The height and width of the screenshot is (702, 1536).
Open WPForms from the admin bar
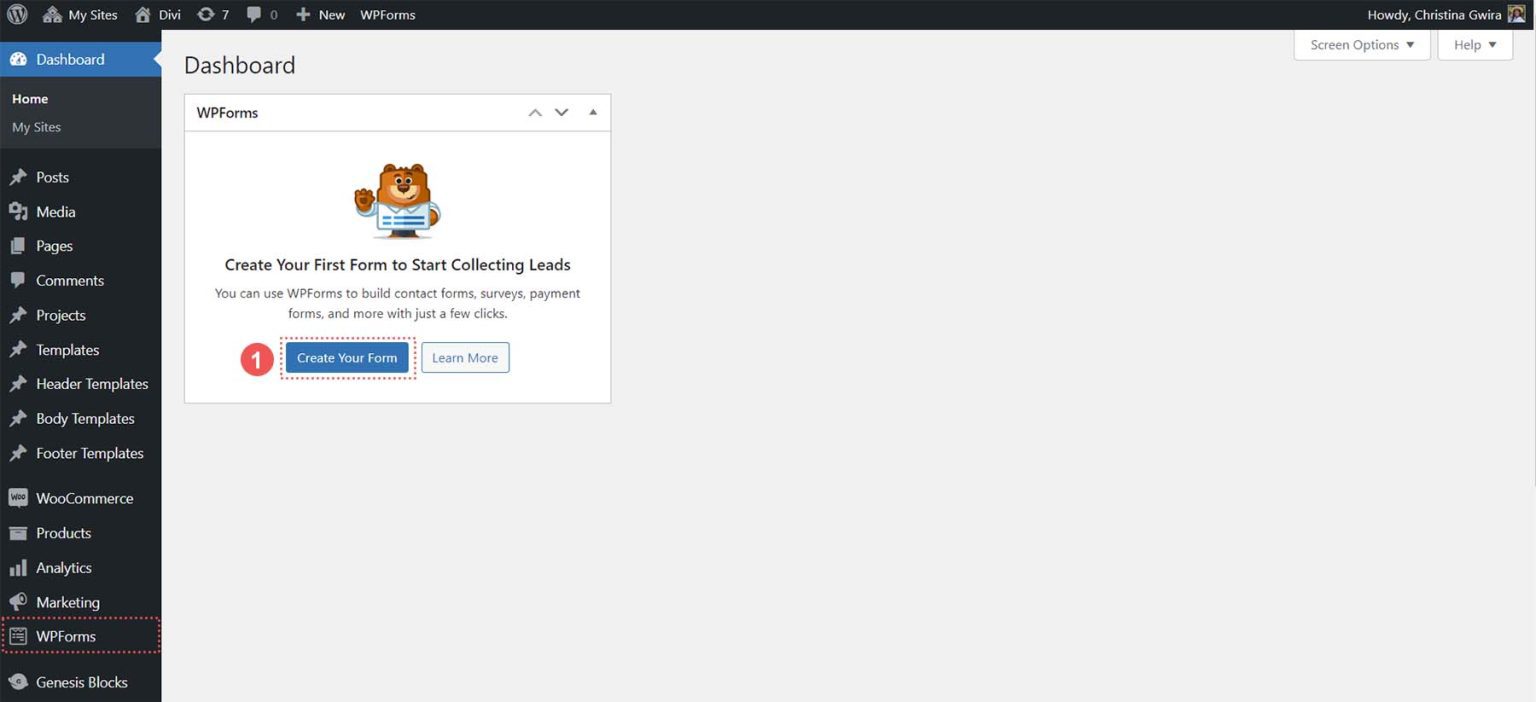pos(387,14)
